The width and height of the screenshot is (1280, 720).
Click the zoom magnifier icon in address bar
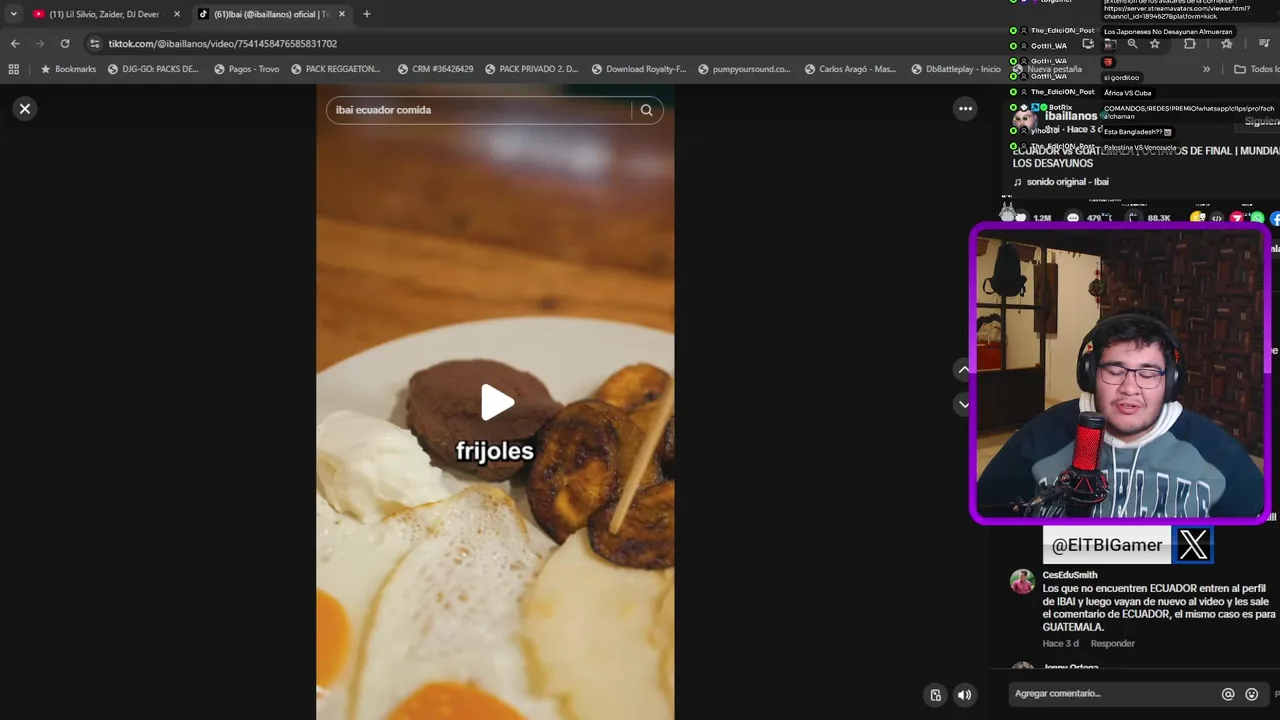[x=1132, y=44]
